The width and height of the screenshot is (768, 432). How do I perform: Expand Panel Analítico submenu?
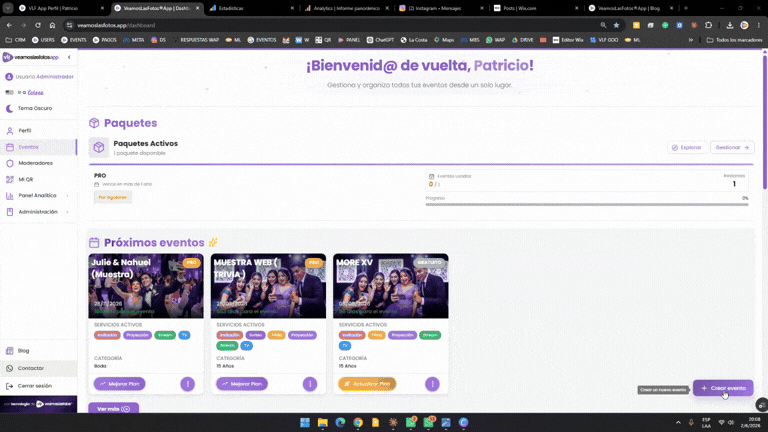point(37,195)
